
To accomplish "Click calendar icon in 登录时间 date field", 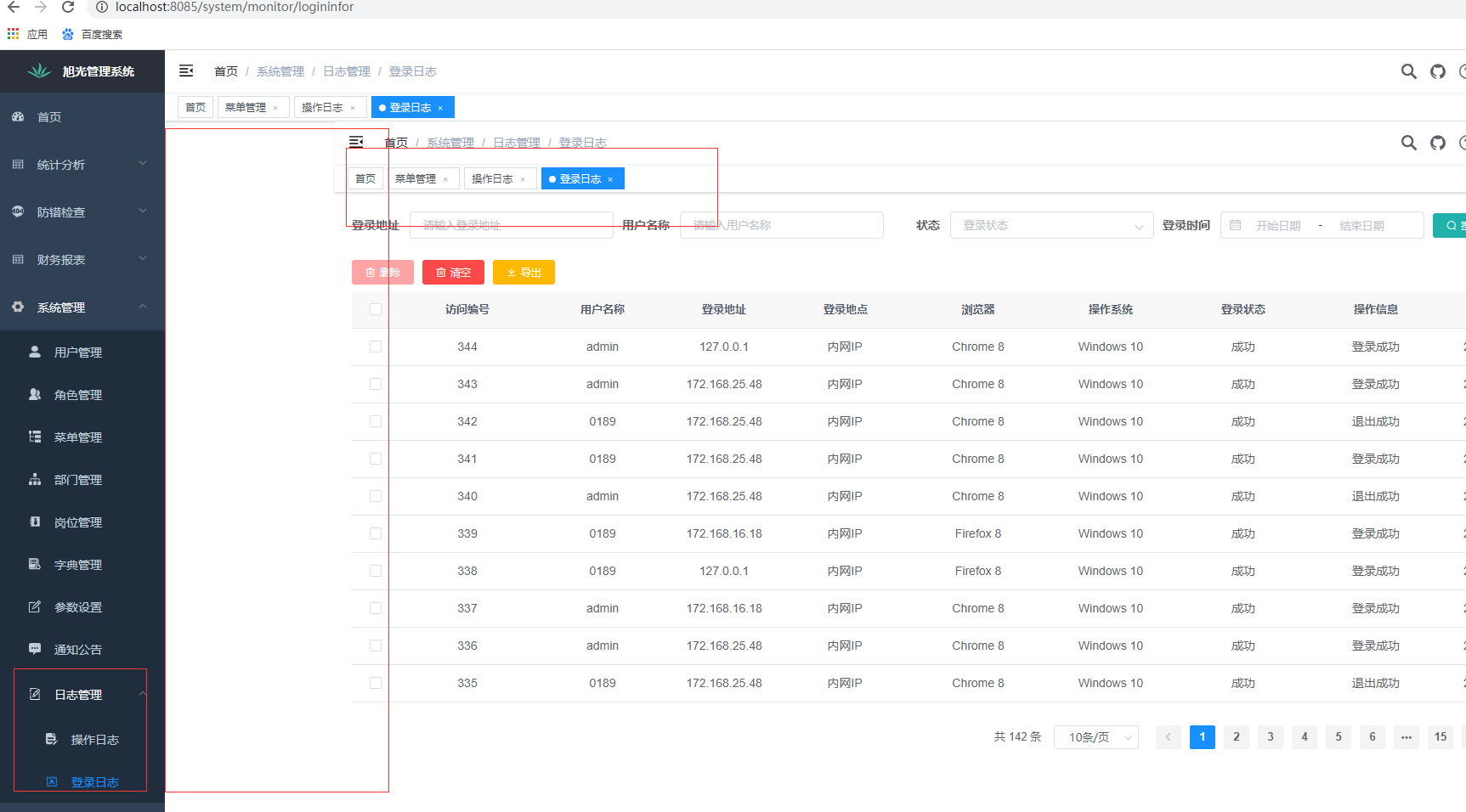I will pos(1236,225).
